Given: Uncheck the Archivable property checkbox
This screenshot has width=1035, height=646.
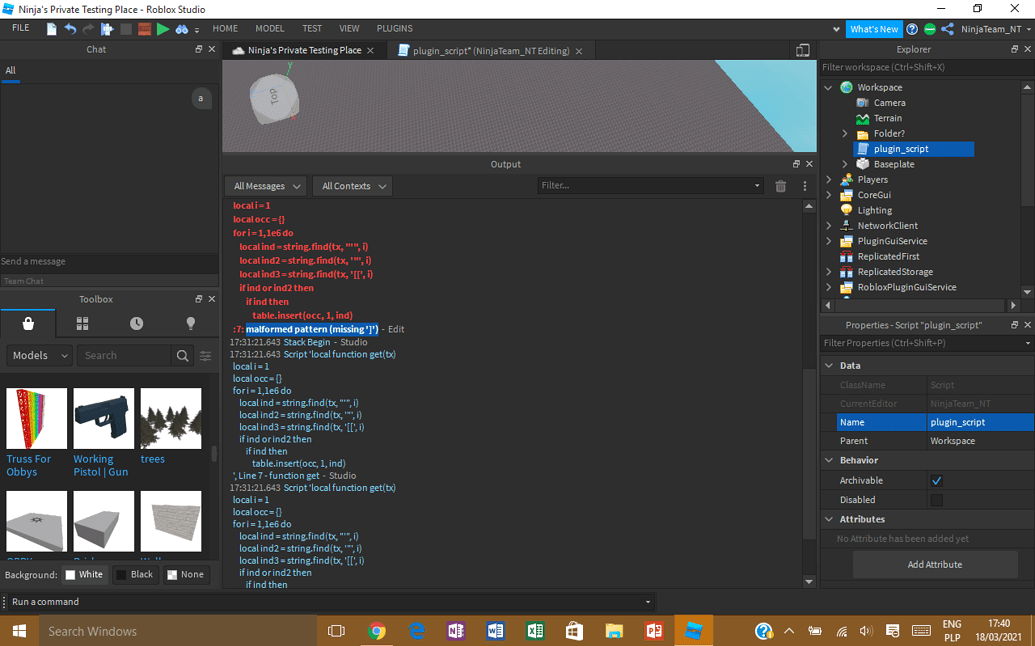Looking at the screenshot, I should (937, 480).
